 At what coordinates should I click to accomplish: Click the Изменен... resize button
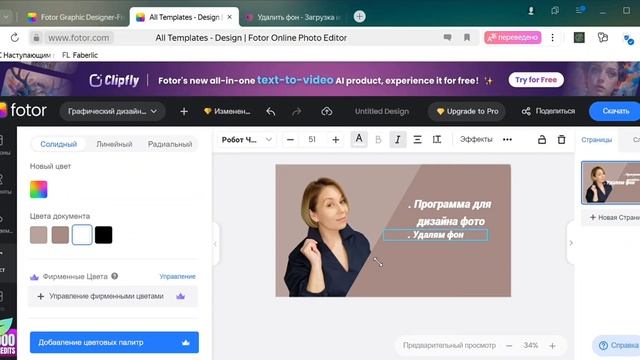pyautogui.click(x=227, y=111)
